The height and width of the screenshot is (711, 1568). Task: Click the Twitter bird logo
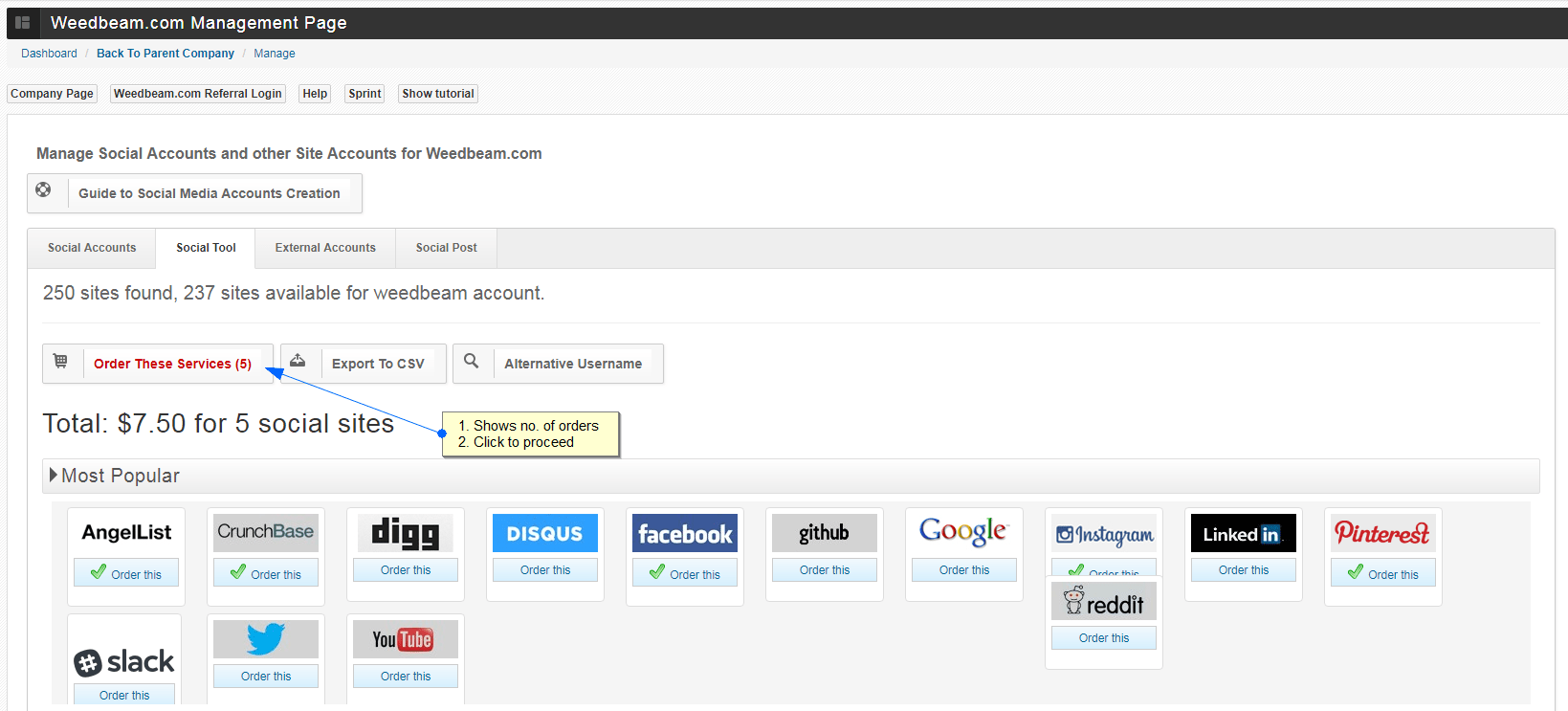coord(266,639)
